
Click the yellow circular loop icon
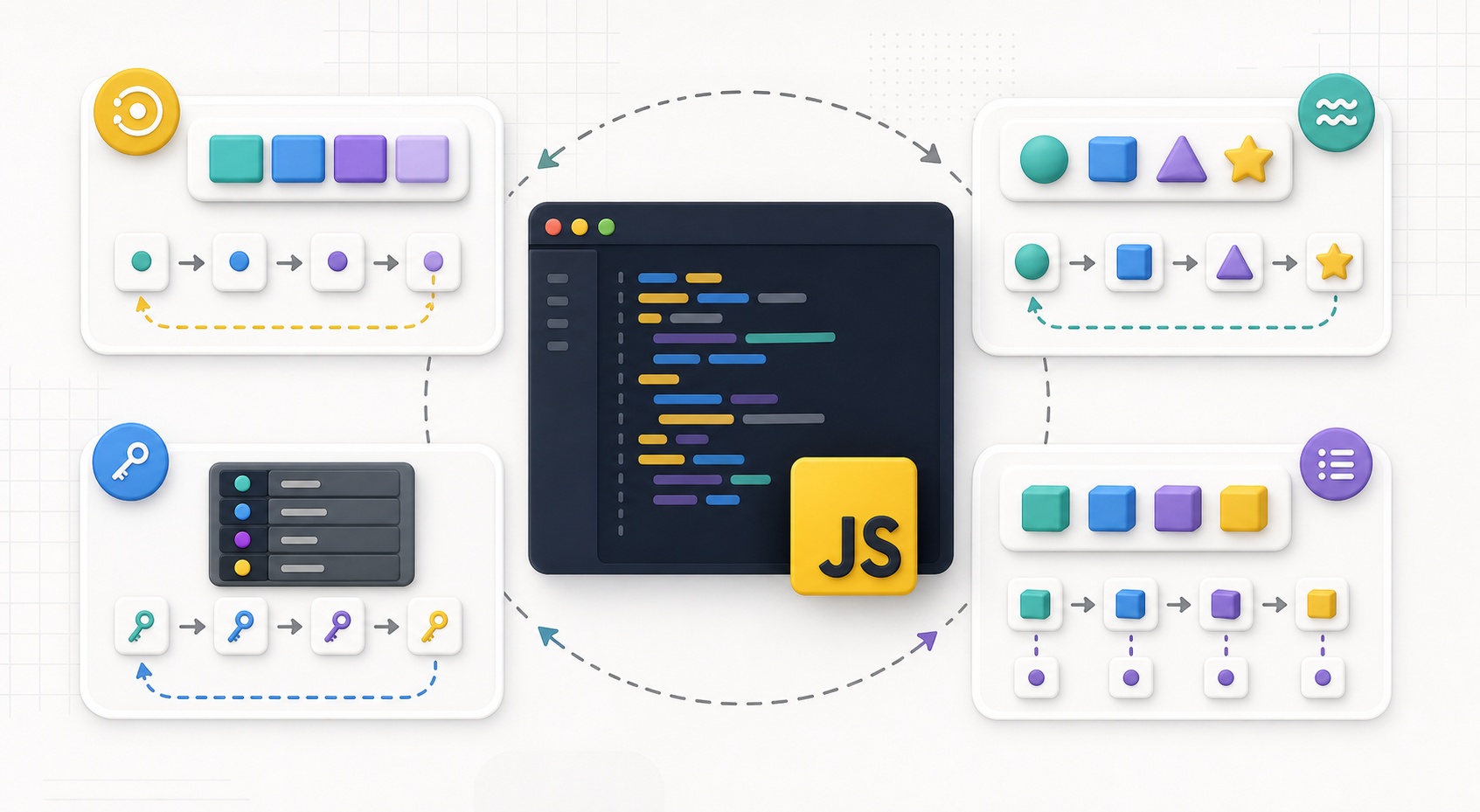pyautogui.click(x=136, y=112)
